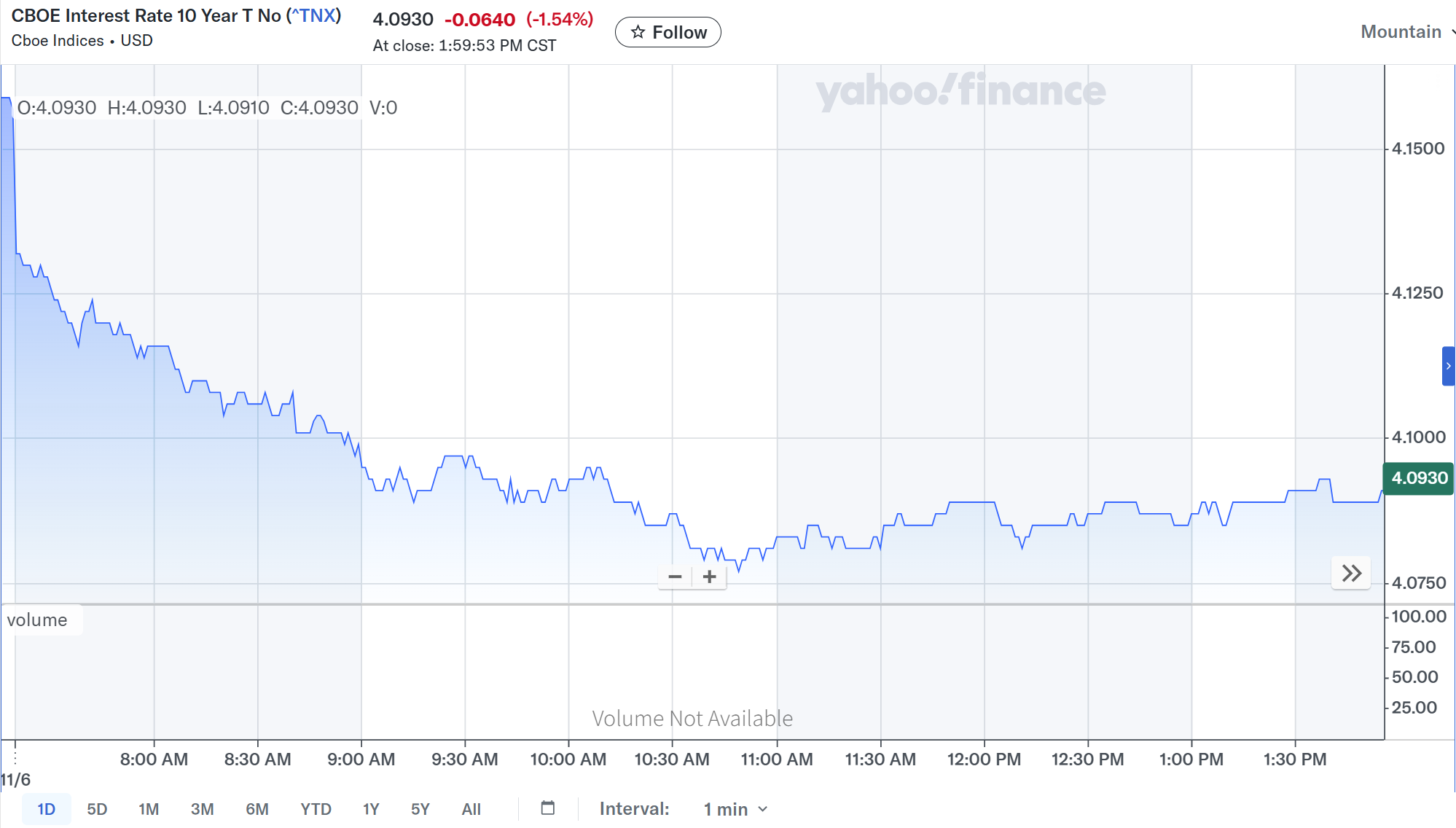Click the double-chevron jump to latest icon
This screenshot has width=1456, height=828.
click(x=1351, y=574)
